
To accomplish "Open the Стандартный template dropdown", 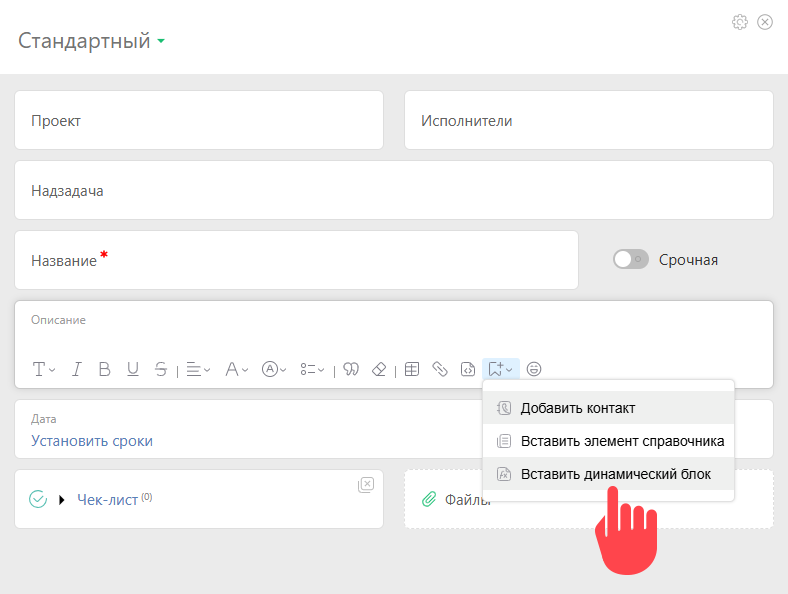I will pyautogui.click(x=91, y=41).
